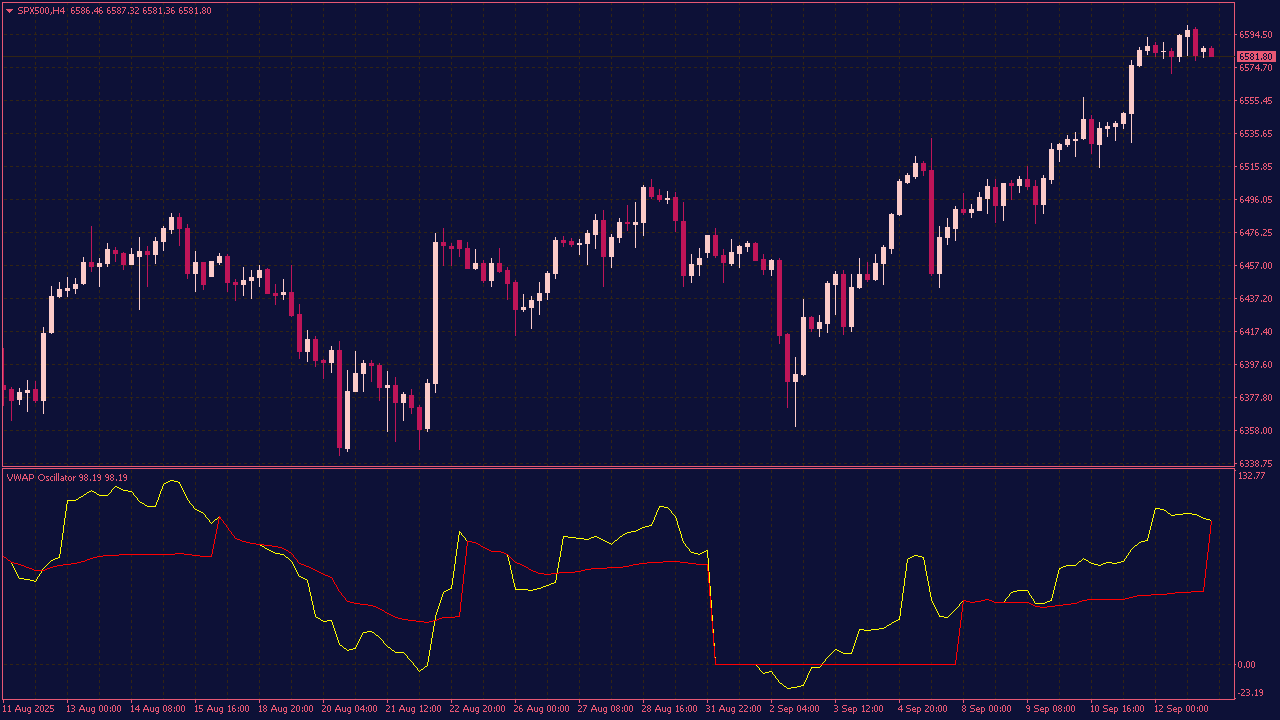Screen dimensions: 1280x720
Task: Select the 22 Aug 20:00 time label
Action: pos(477,709)
